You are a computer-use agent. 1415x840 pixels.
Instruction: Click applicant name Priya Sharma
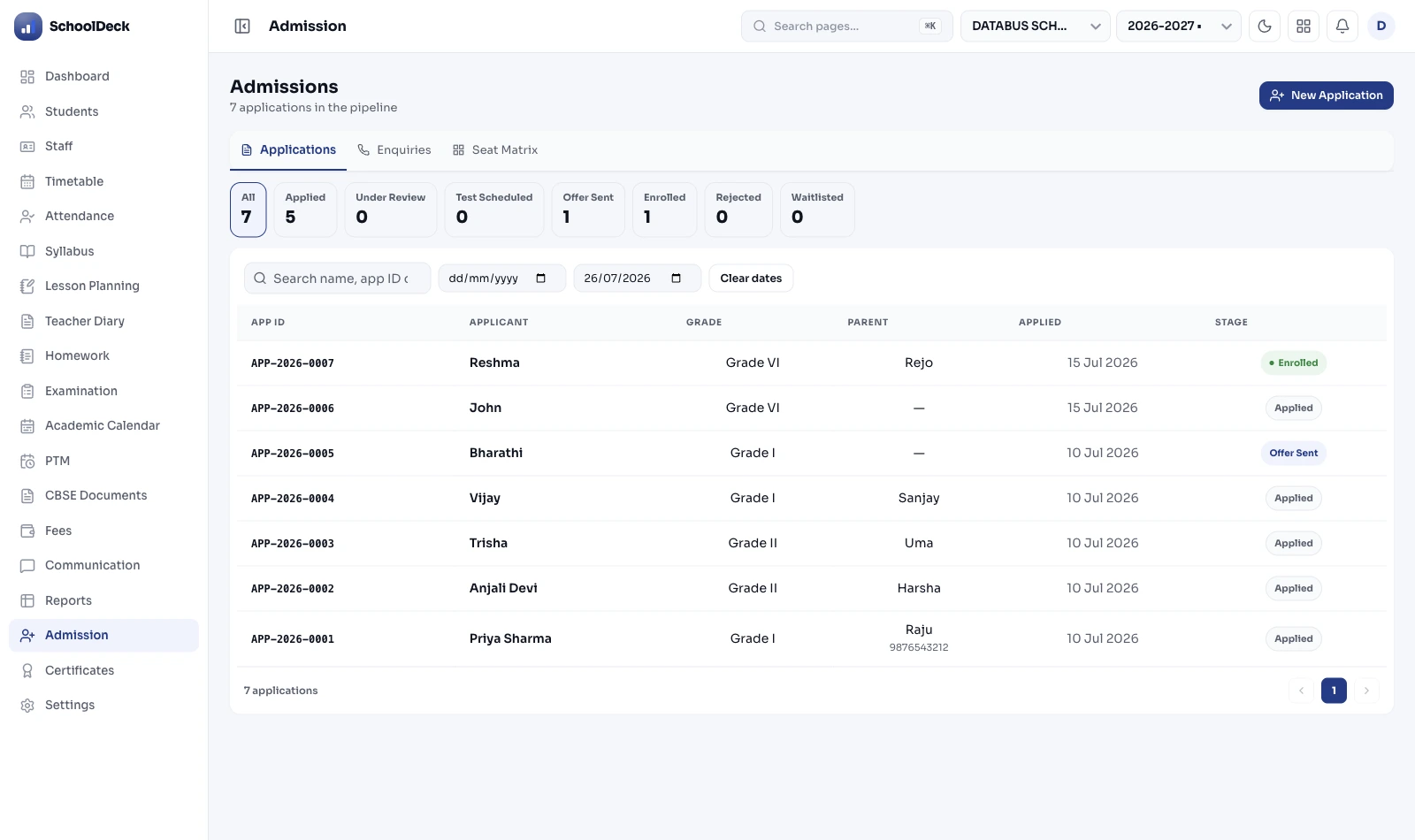(x=510, y=639)
